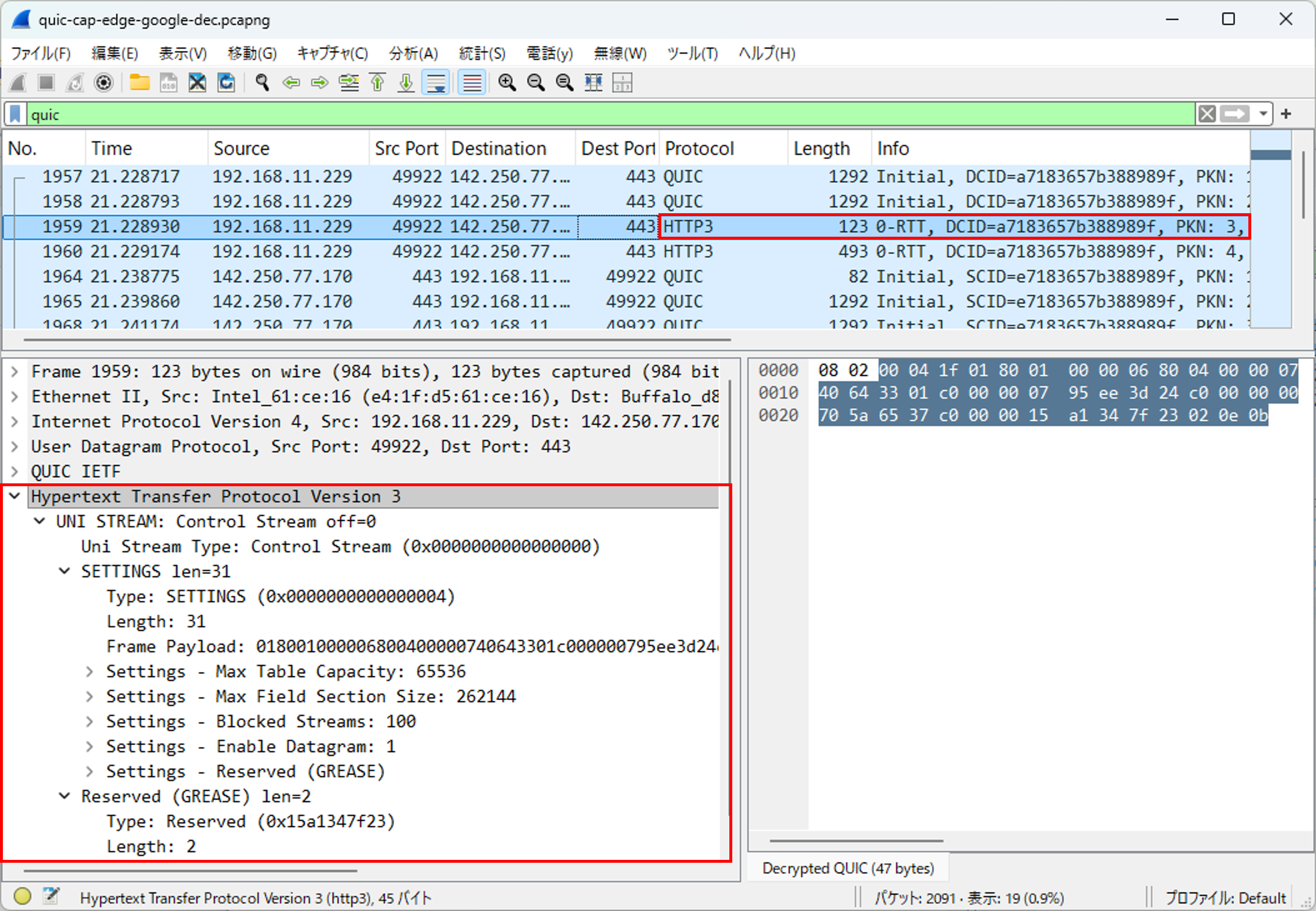Click the start capture shark fin icon

(x=18, y=83)
